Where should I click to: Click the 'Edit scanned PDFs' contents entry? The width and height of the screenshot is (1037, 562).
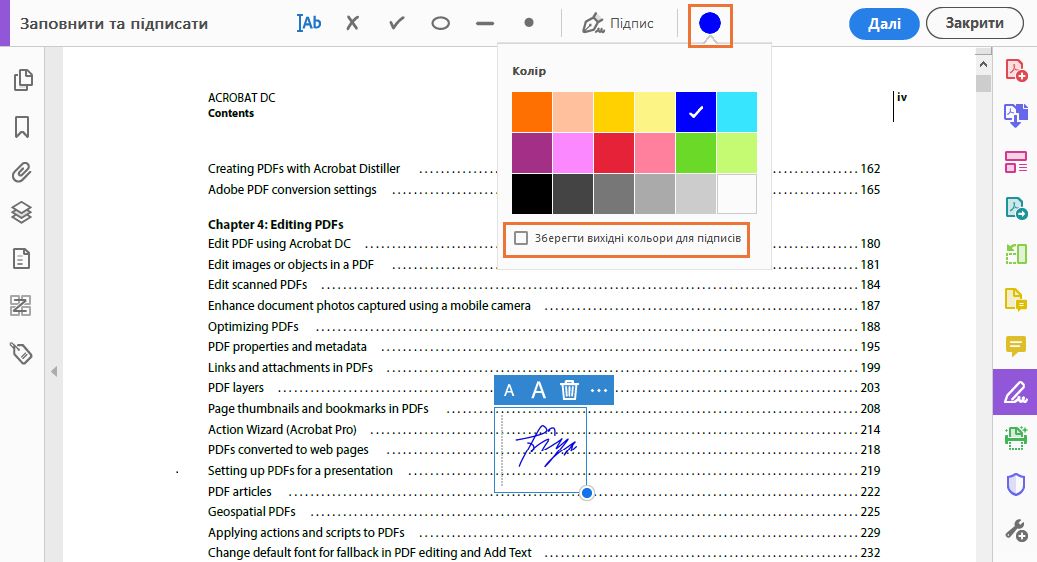257,285
